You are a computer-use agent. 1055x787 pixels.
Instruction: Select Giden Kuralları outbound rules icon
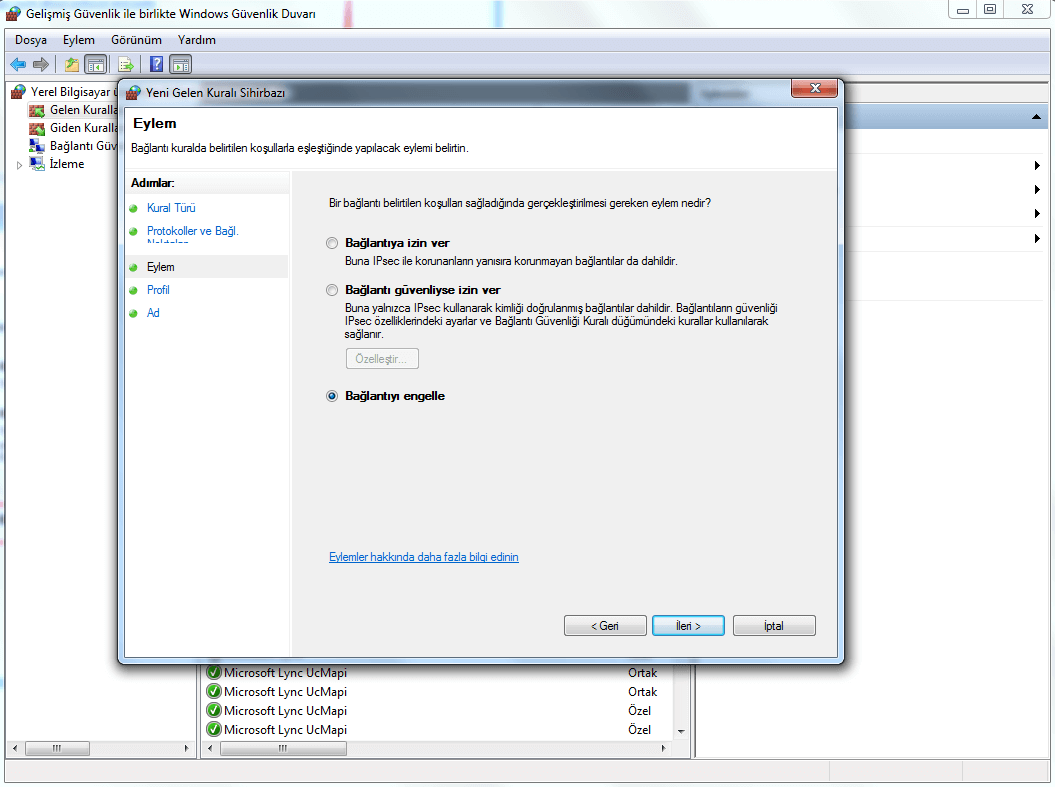pyautogui.click(x=37, y=128)
